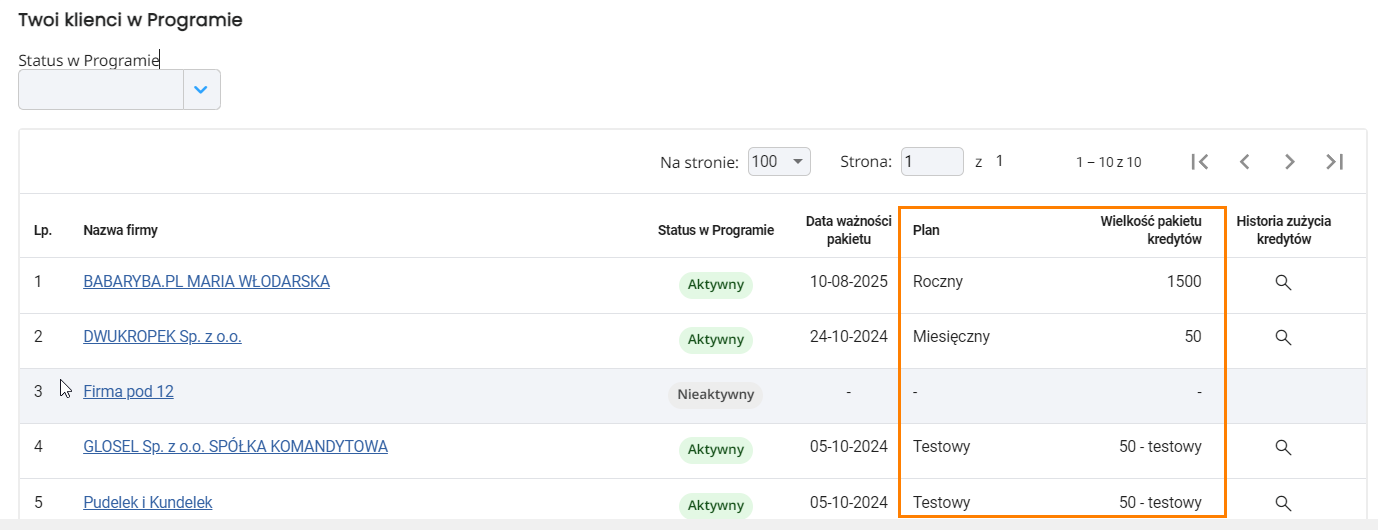Open the Na stronie 100 selector
1378x530 pixels.
[x=779, y=161]
